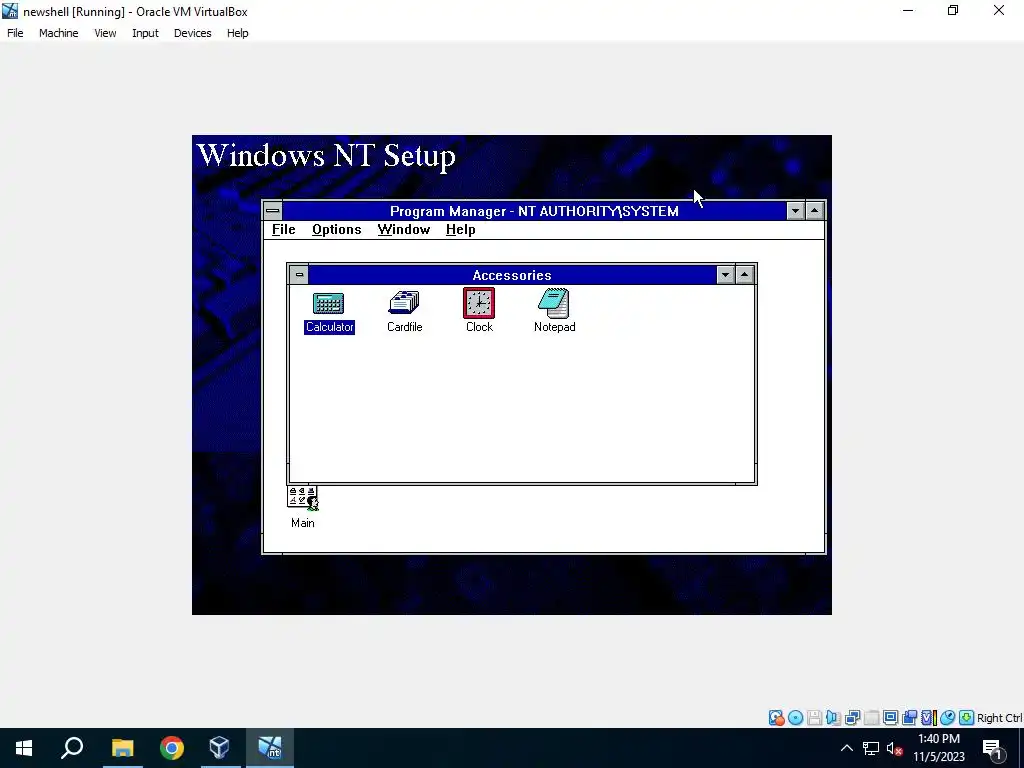
Task: Open Google Chrome from the taskbar
Action: point(171,748)
